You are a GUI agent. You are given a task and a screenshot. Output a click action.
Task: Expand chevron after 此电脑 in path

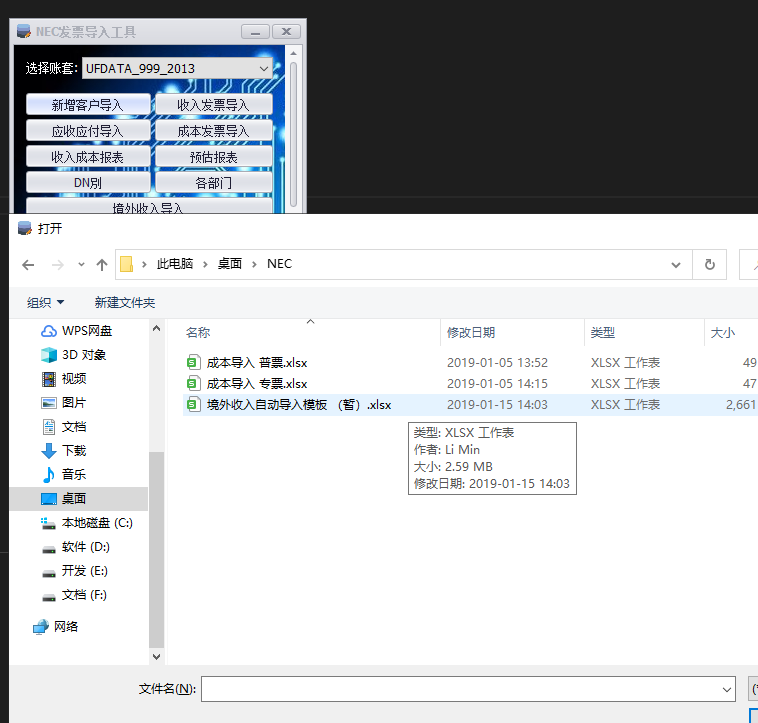point(205,264)
